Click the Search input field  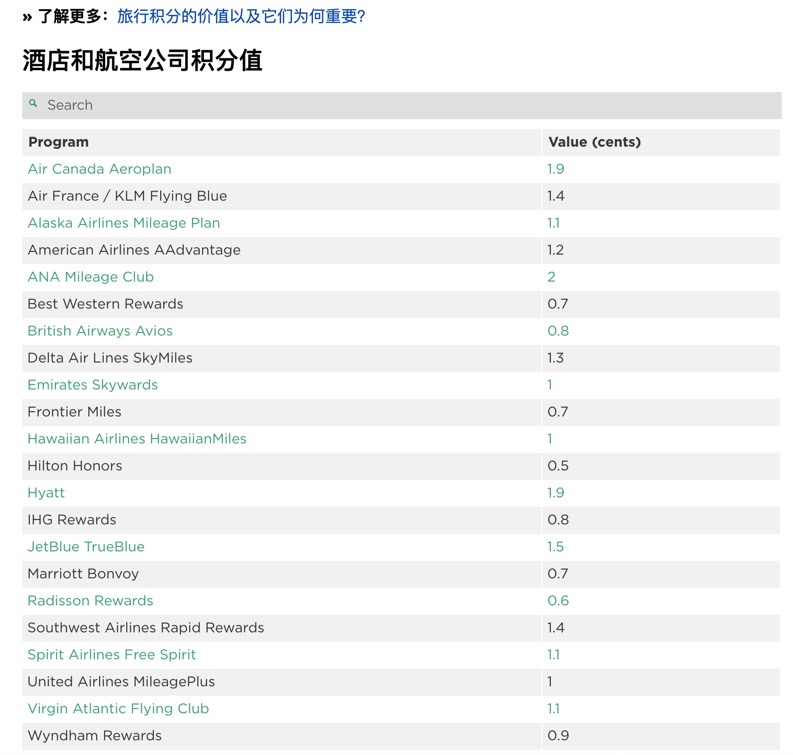point(400,105)
